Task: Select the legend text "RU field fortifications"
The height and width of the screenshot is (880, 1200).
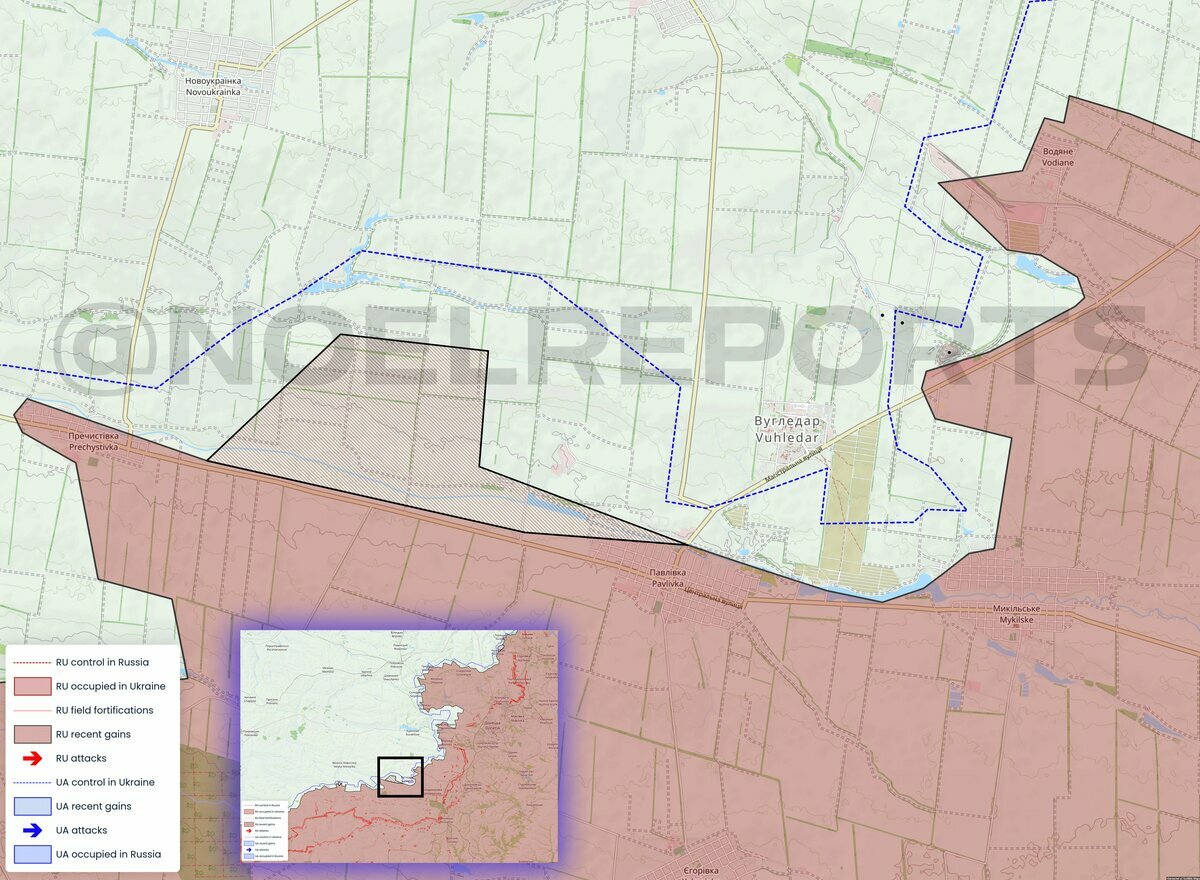Action: click(105, 710)
